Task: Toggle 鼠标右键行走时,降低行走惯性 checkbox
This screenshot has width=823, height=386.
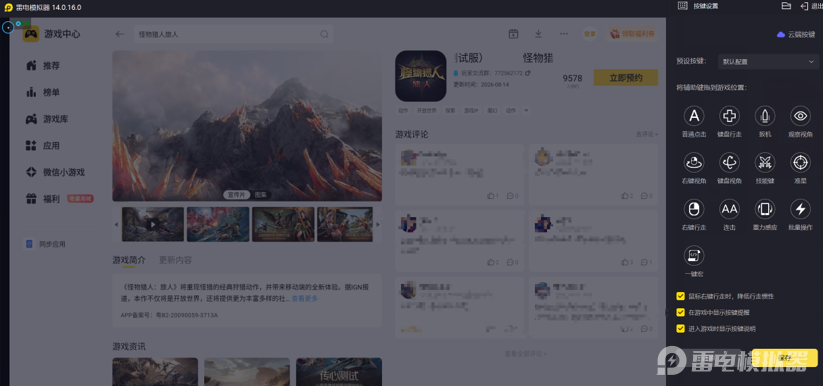Action: pyautogui.click(x=680, y=296)
